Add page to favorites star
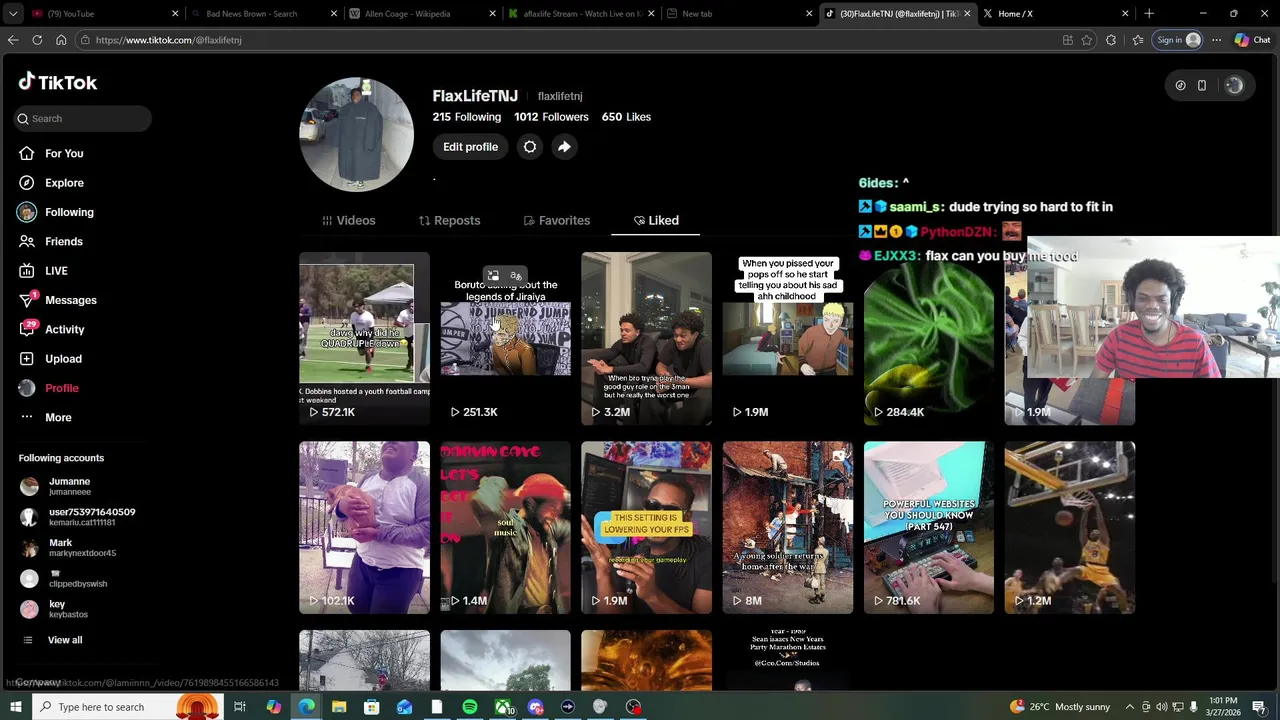 [1087, 40]
